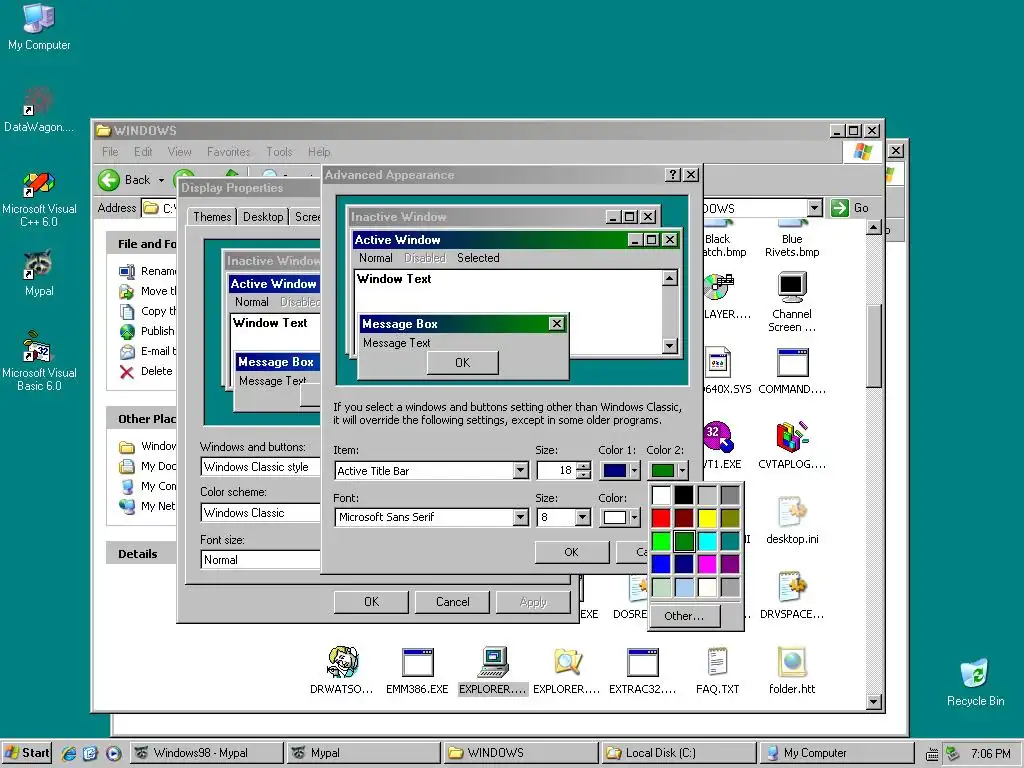The image size is (1024, 768).
Task: Launch Microsoft Visual Basic 6.0 shortcut
Action: coord(39,361)
